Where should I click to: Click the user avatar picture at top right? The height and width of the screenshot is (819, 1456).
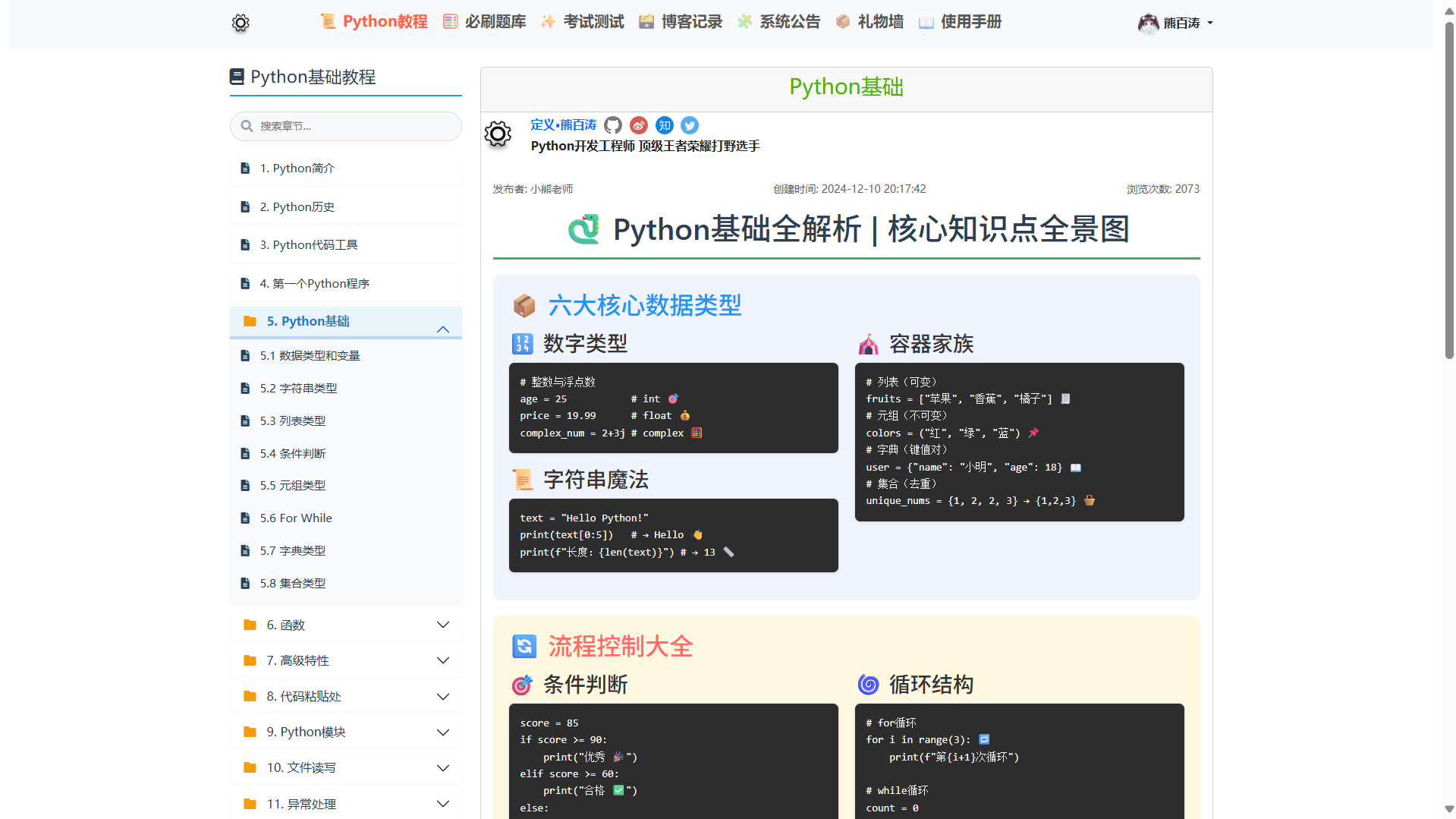tap(1148, 23)
